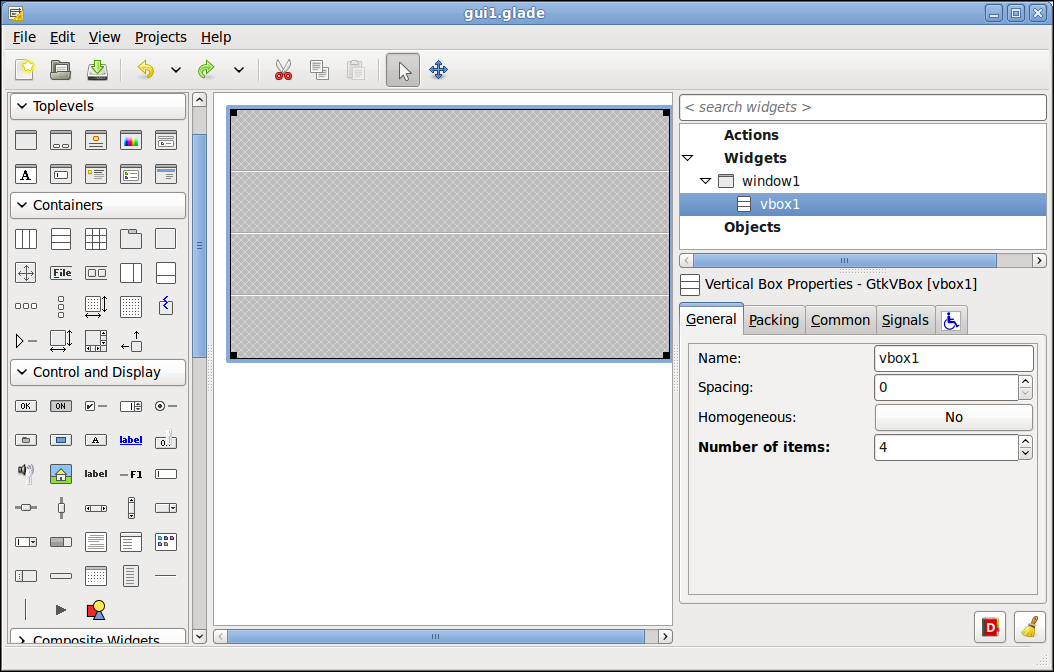
Task: Increase the Number of items value
Action: 1025,442
